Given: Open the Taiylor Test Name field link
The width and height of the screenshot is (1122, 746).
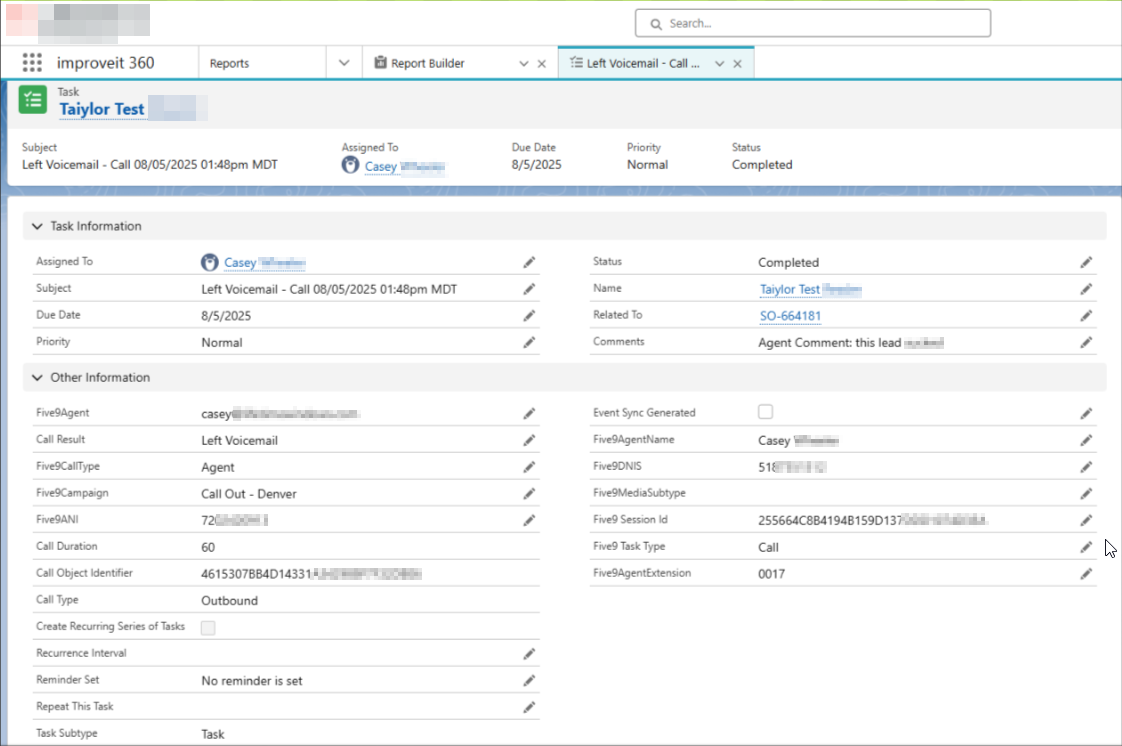Looking at the screenshot, I should 790,290.
